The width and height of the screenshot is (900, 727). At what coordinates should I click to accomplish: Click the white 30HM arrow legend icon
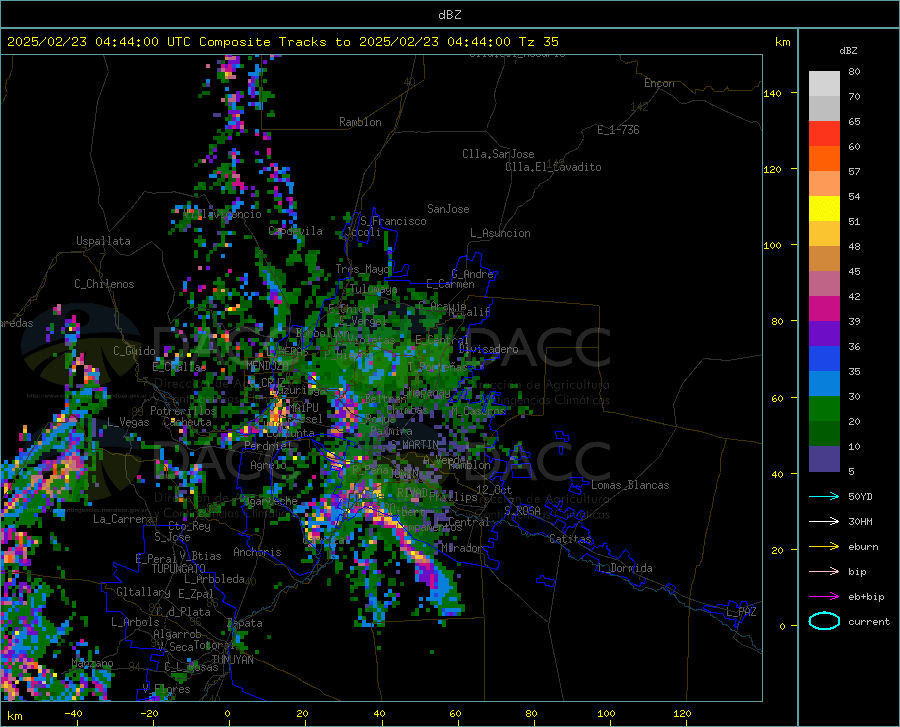pos(824,521)
